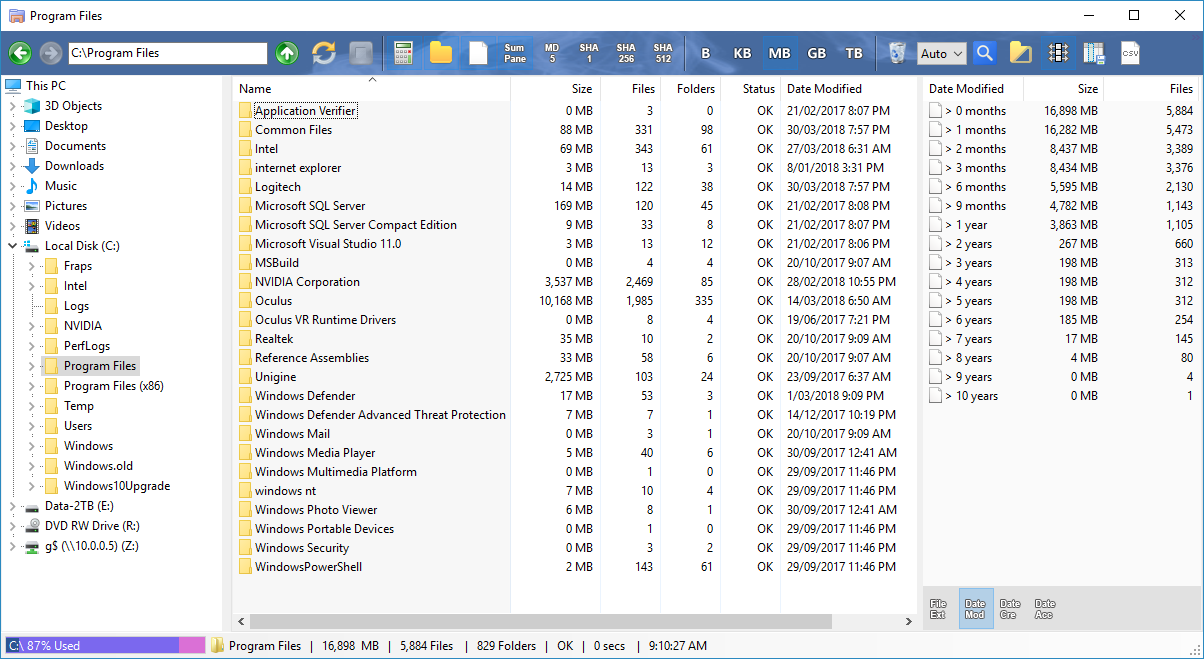Open the search tool

tap(984, 52)
